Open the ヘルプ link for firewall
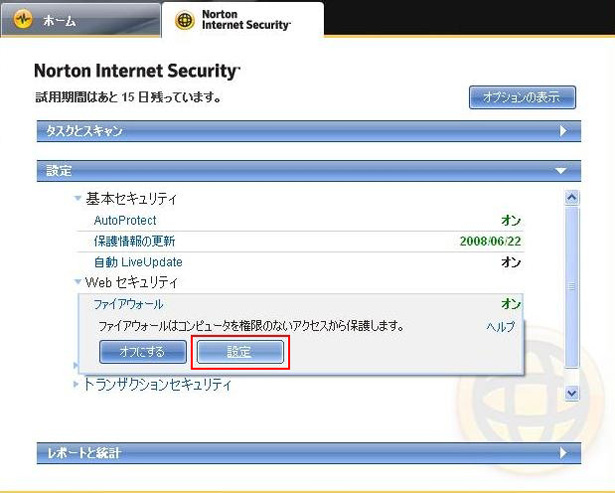615x493 pixels. point(500,327)
